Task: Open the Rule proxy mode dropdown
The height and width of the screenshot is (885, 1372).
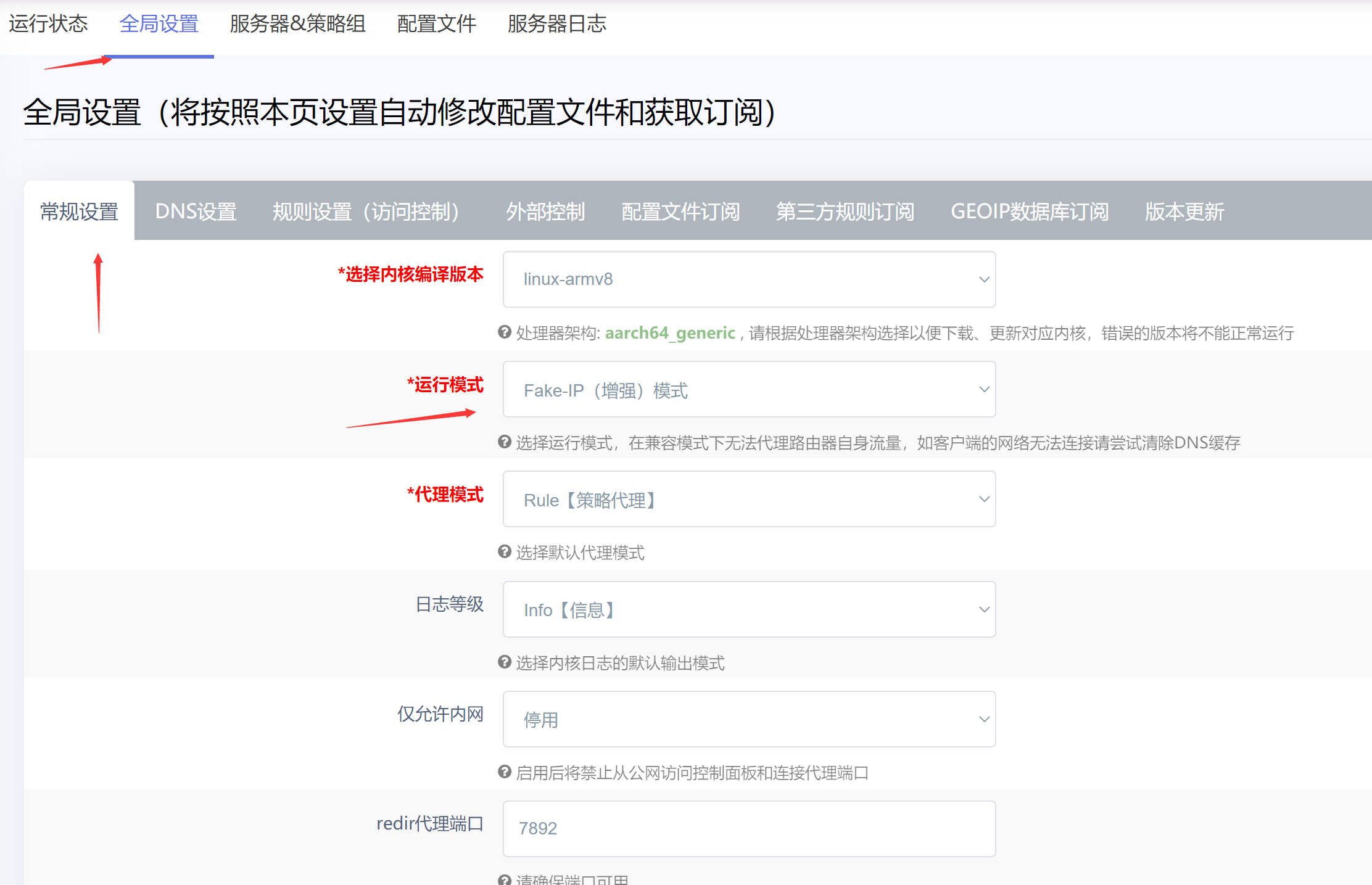Action: [x=749, y=500]
